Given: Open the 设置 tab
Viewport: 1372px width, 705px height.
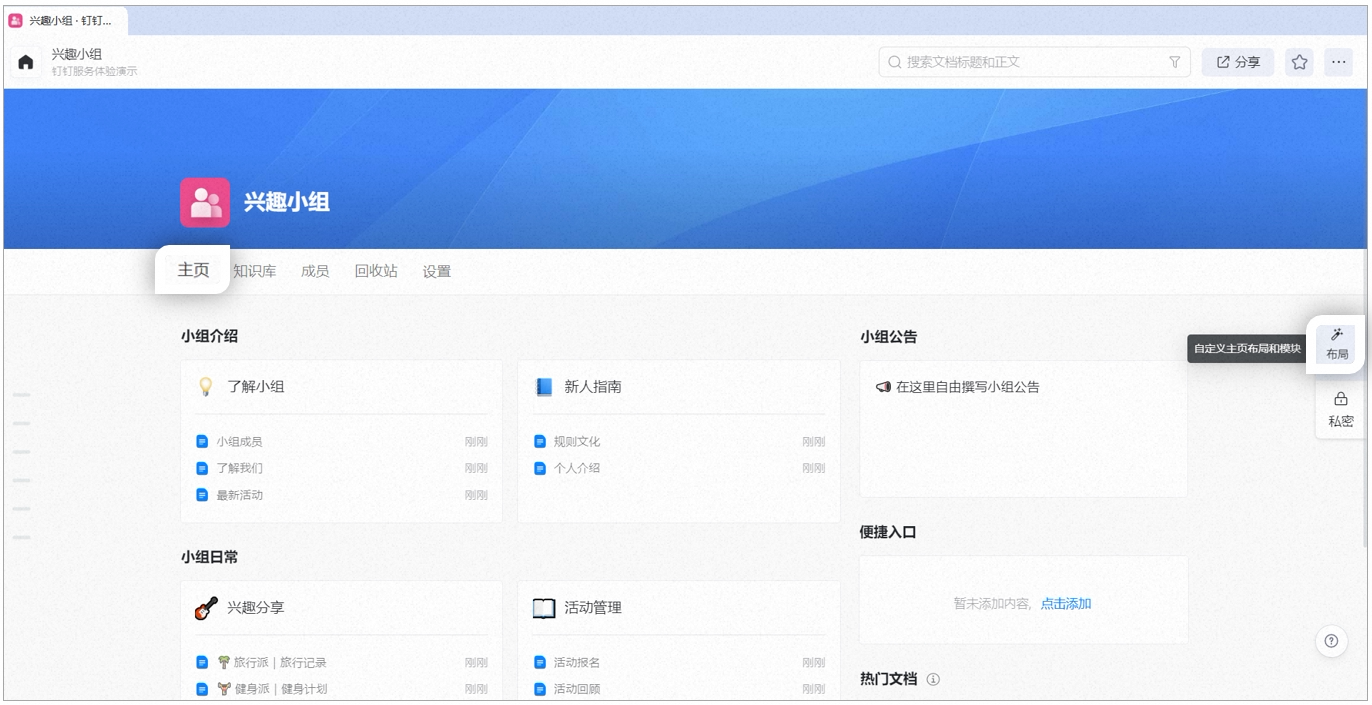Looking at the screenshot, I should click(437, 271).
